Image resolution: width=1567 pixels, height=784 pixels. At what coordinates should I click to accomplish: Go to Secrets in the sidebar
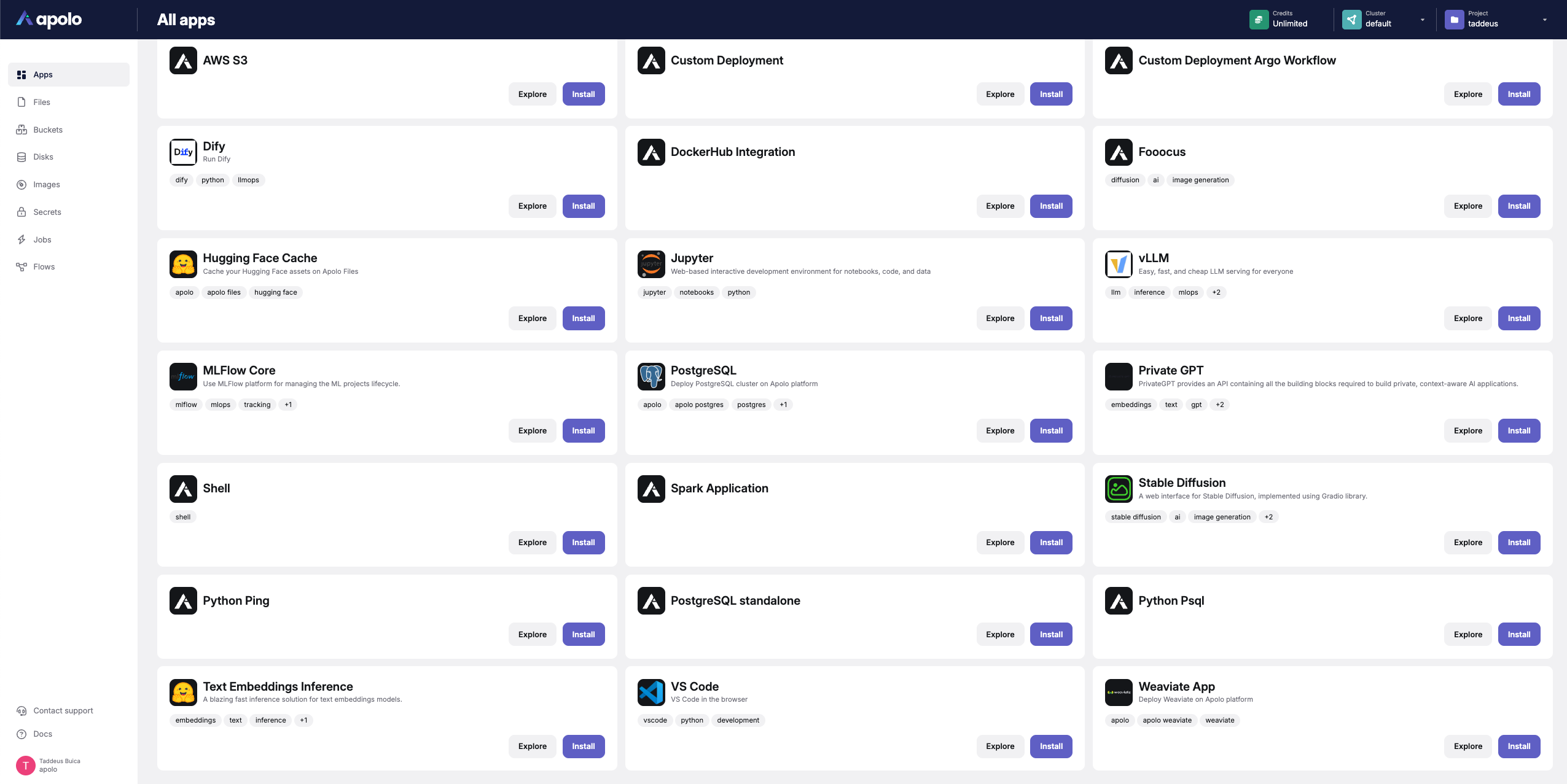coord(47,212)
